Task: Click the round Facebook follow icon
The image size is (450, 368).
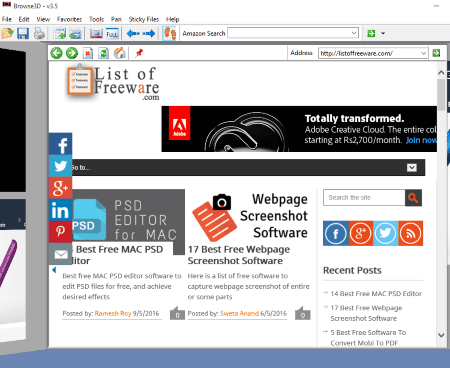Action: click(336, 233)
